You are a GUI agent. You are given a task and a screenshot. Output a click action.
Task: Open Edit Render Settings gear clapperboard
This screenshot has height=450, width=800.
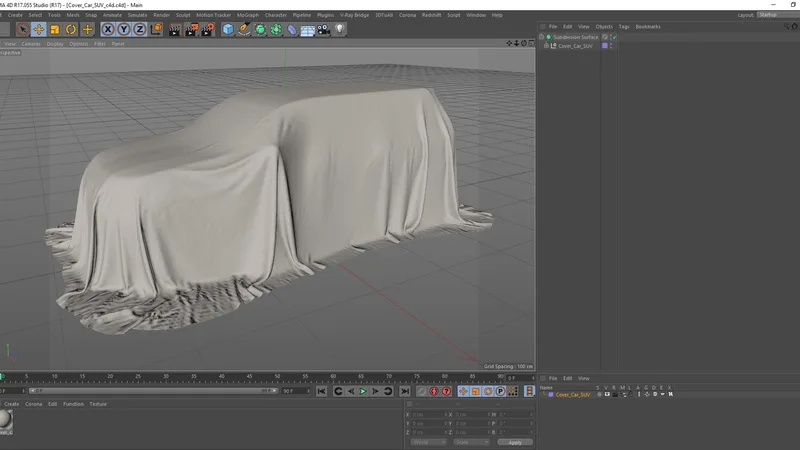click(x=208, y=30)
